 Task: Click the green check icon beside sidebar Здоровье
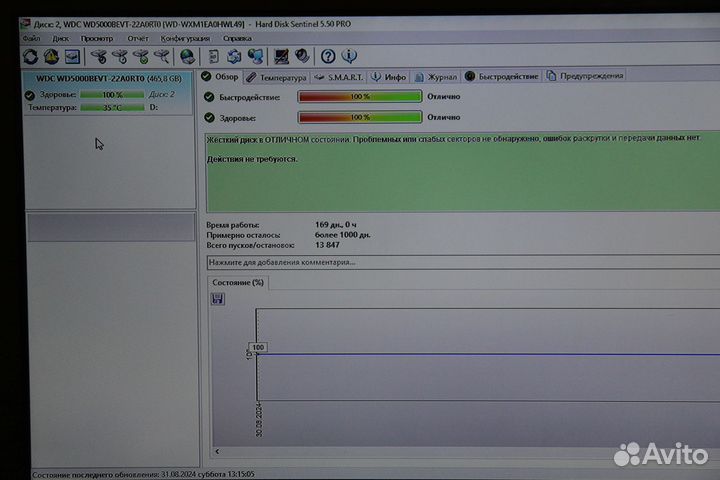tap(29, 95)
